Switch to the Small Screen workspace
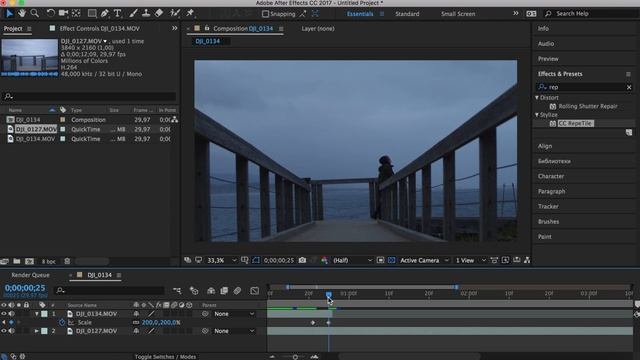The height and width of the screenshot is (360, 640). coord(458,14)
